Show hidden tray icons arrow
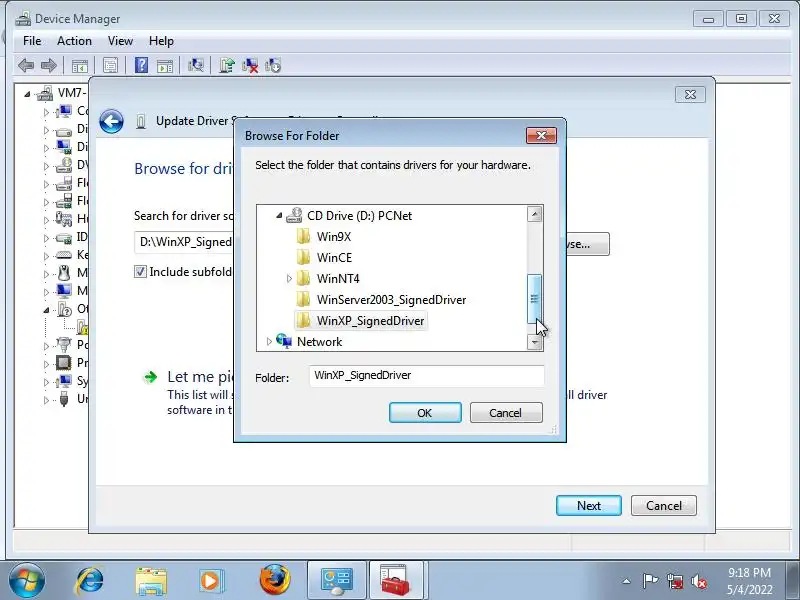The image size is (800, 600). [x=627, y=581]
